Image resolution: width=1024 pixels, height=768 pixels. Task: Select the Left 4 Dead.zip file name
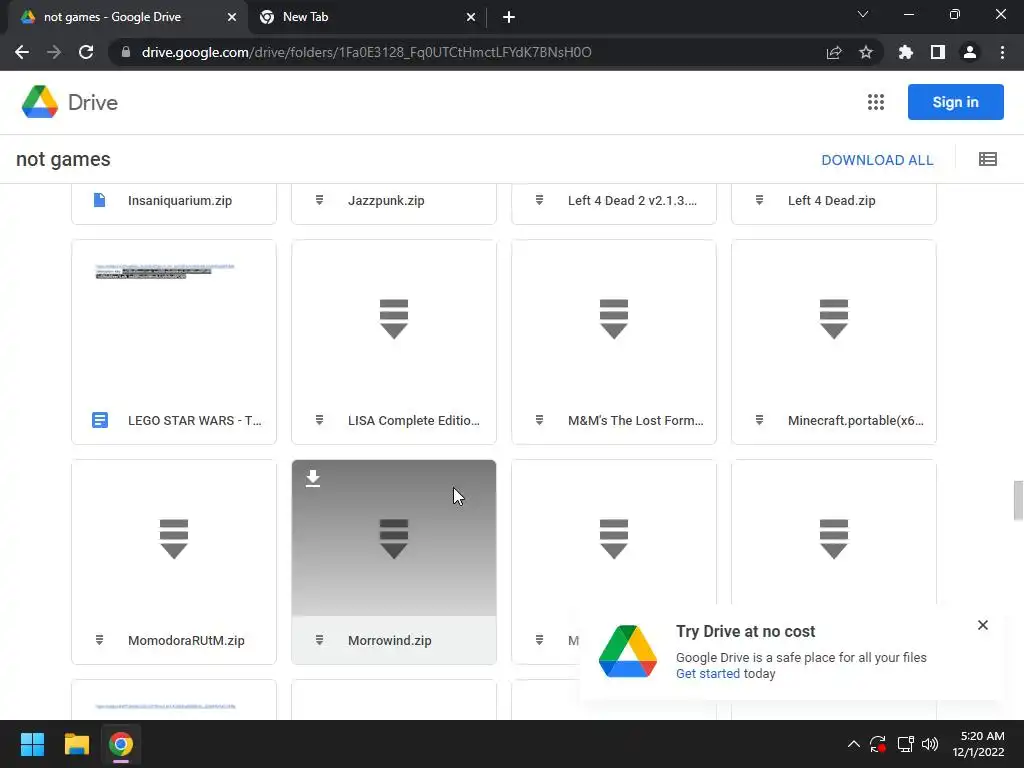click(x=831, y=200)
